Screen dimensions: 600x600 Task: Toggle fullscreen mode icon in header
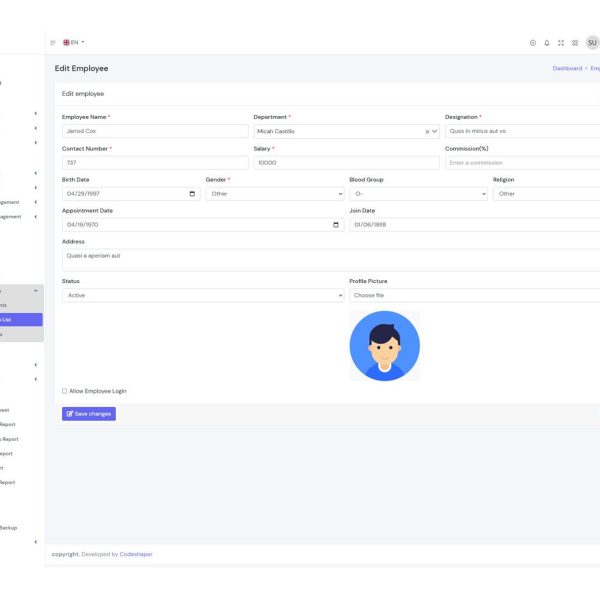(561, 43)
